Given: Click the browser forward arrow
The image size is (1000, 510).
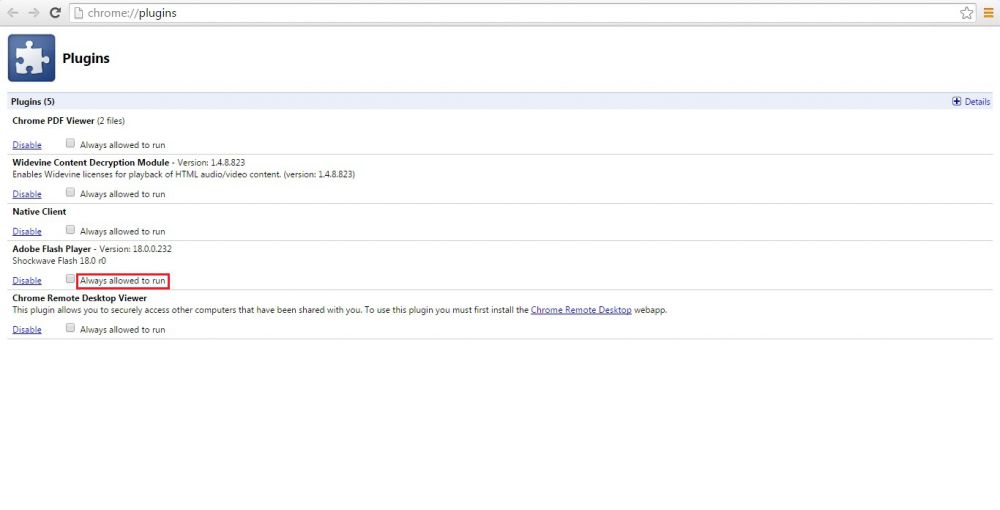Looking at the screenshot, I should tap(34, 13).
